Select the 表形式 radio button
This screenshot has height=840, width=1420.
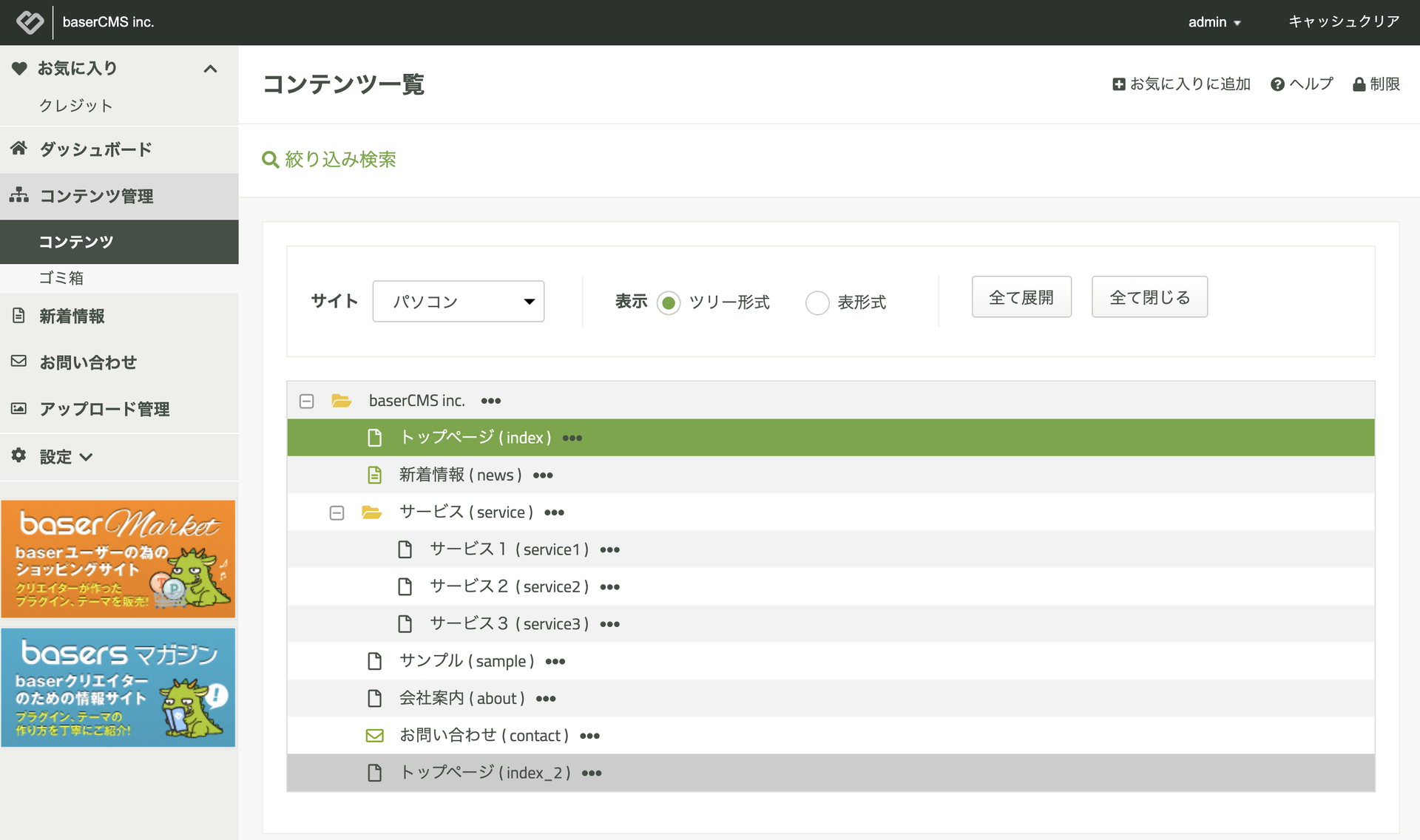click(817, 302)
